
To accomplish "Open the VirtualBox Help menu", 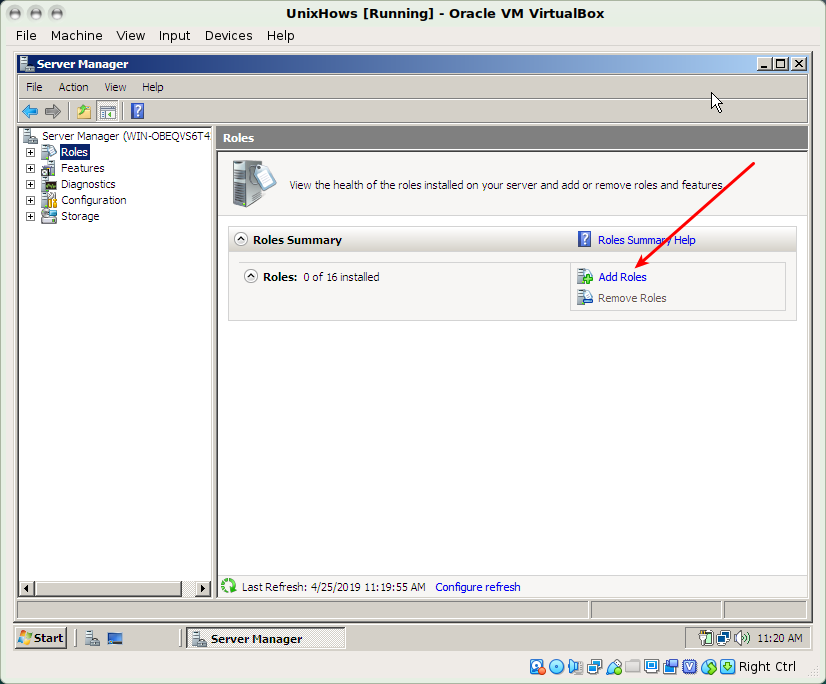I will coord(280,35).
